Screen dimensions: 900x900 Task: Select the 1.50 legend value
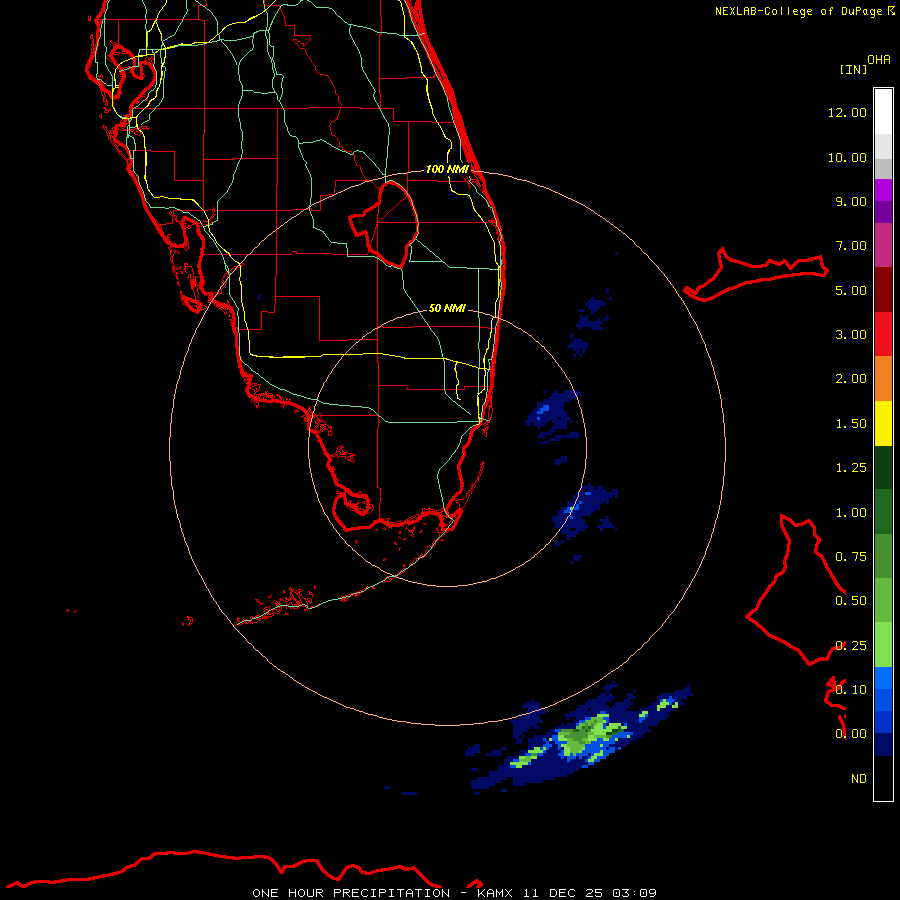pyautogui.click(x=851, y=424)
